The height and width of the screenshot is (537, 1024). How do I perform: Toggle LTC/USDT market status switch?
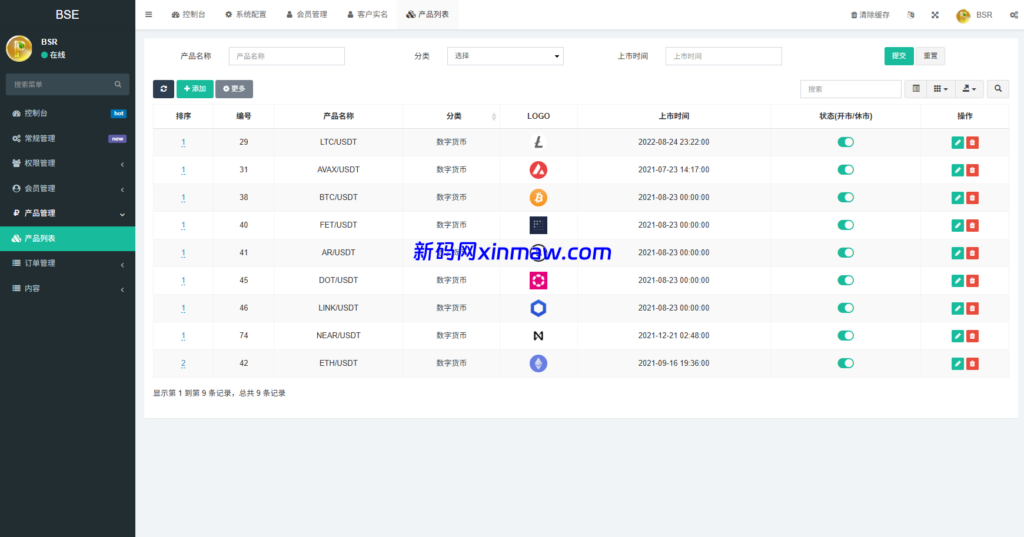coord(846,142)
